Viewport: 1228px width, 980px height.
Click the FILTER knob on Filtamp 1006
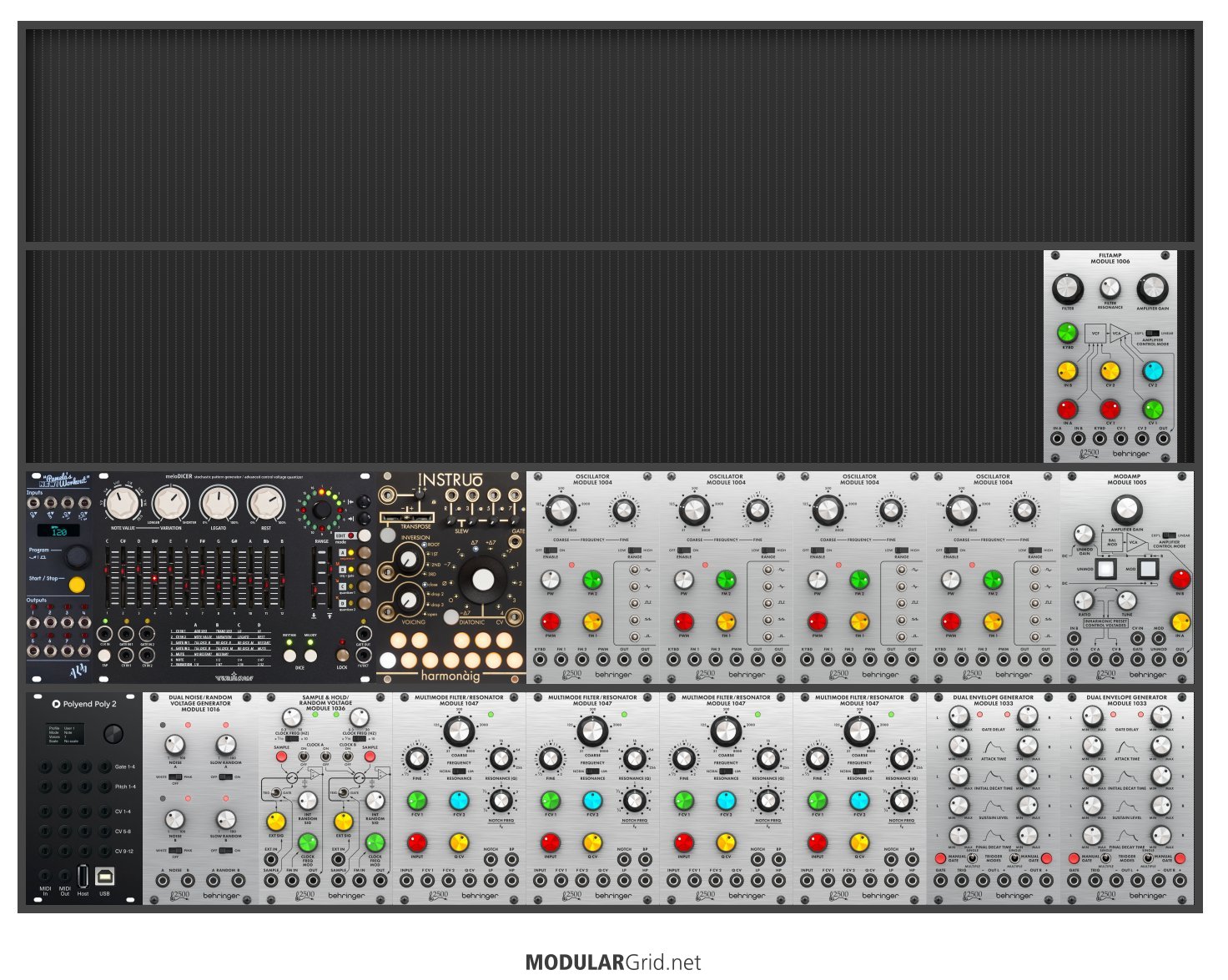(x=1067, y=289)
